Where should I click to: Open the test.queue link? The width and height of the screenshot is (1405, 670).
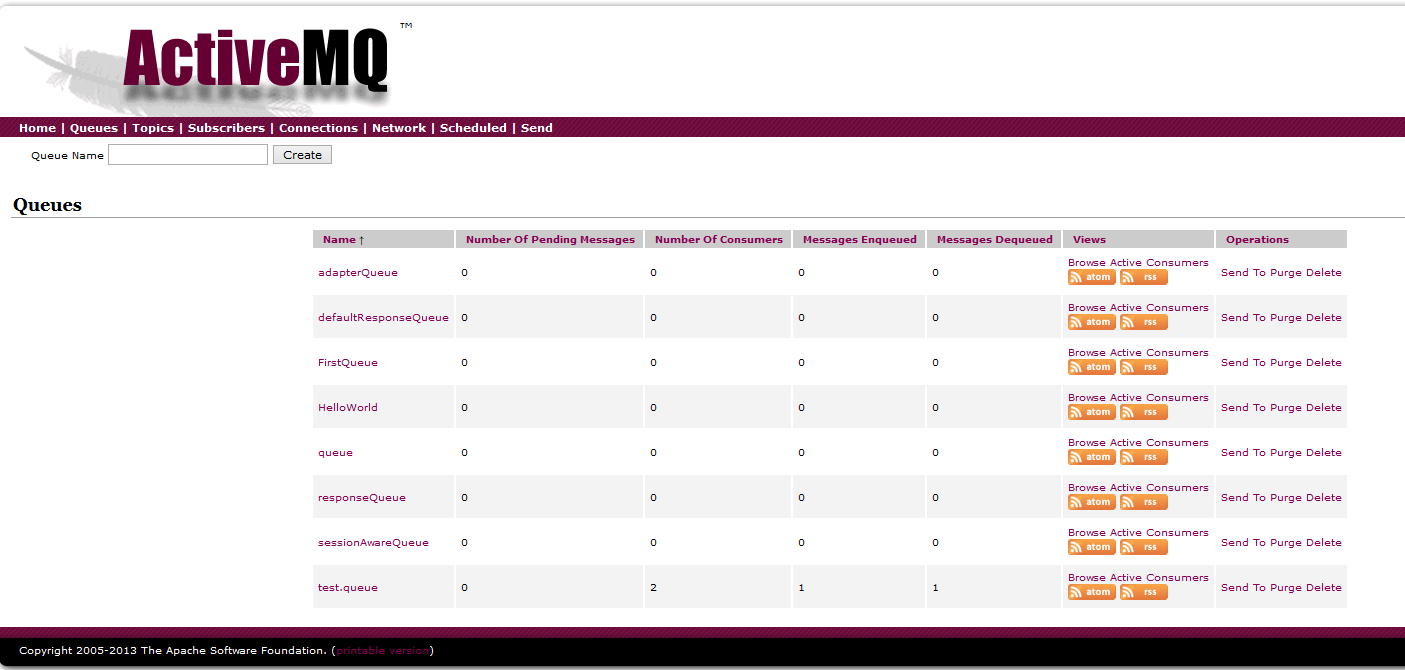pyautogui.click(x=348, y=588)
